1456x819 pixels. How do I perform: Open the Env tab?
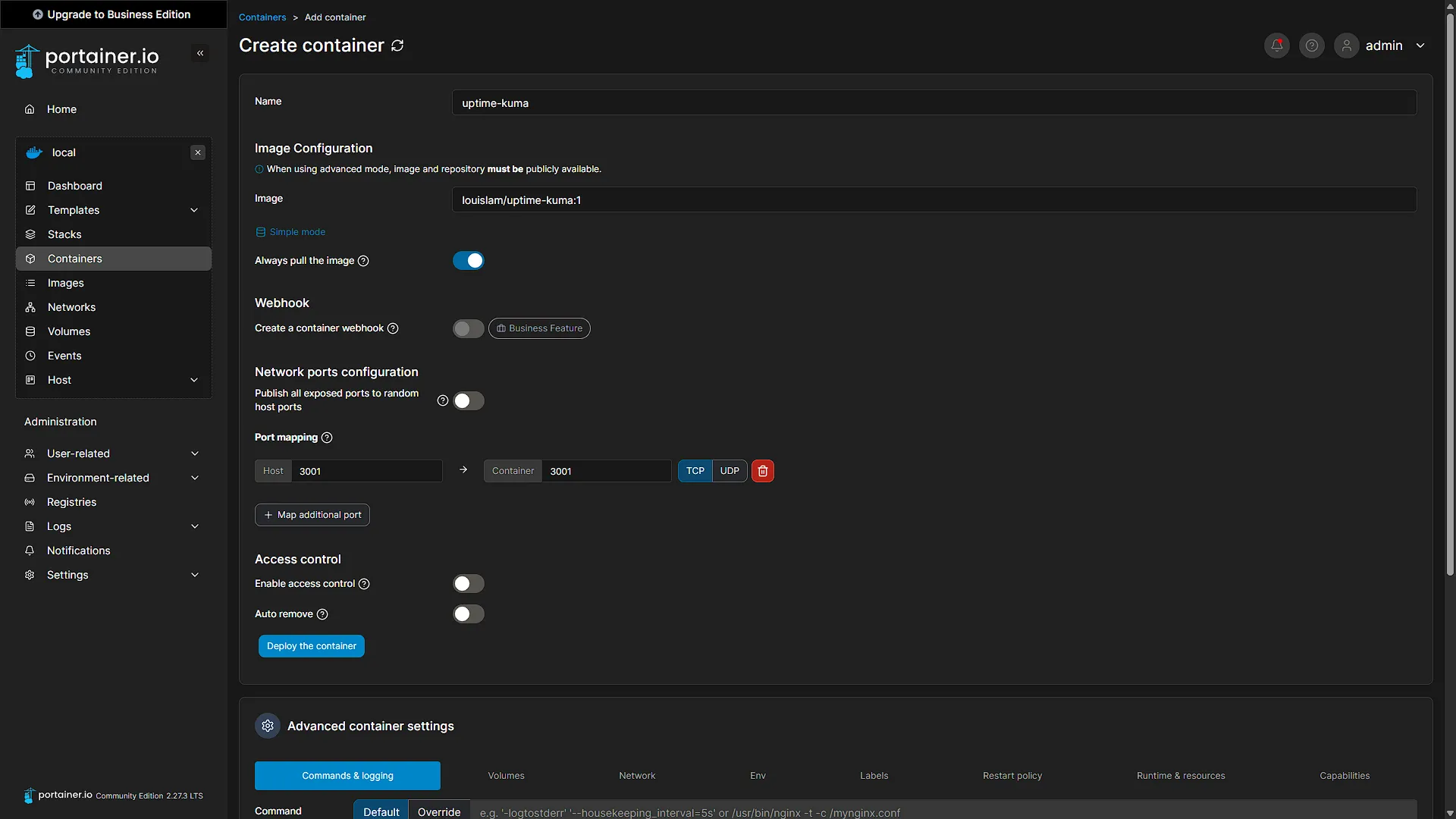[758, 776]
